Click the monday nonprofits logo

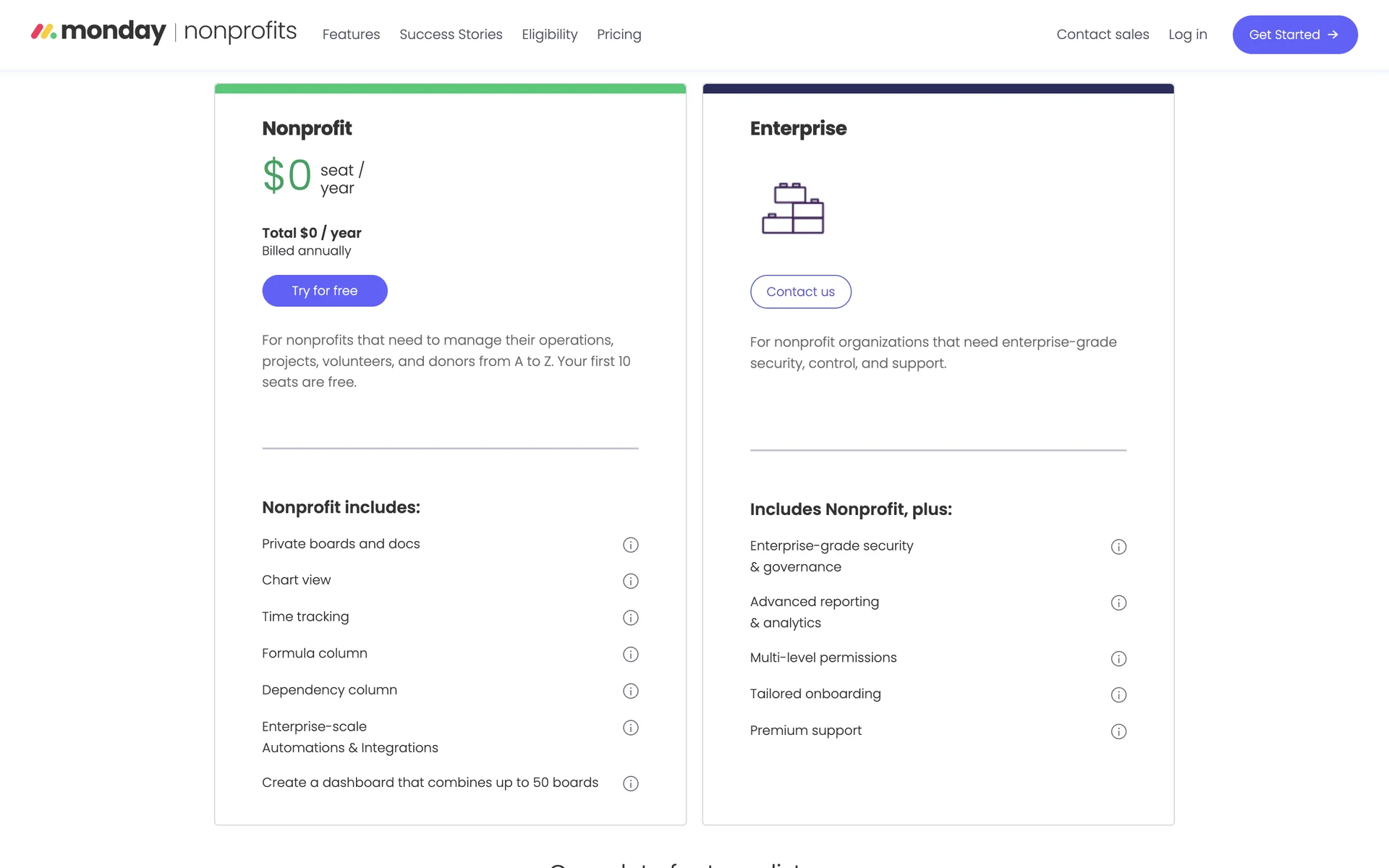[x=163, y=32]
